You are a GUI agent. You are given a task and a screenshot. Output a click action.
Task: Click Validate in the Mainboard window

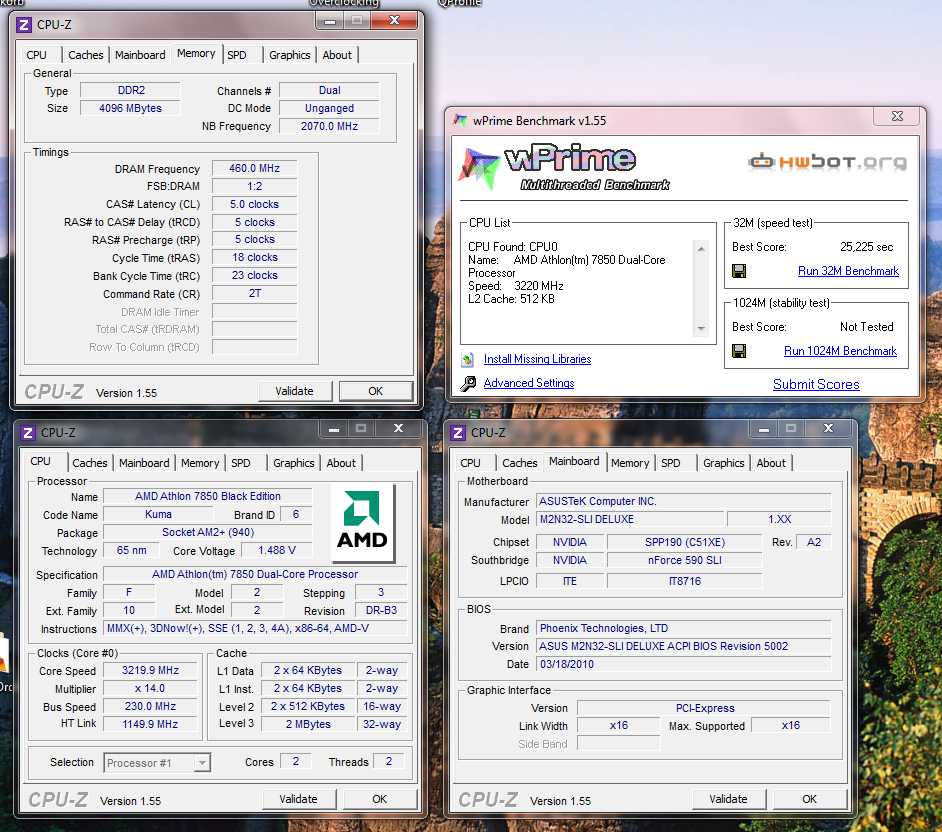[729, 799]
